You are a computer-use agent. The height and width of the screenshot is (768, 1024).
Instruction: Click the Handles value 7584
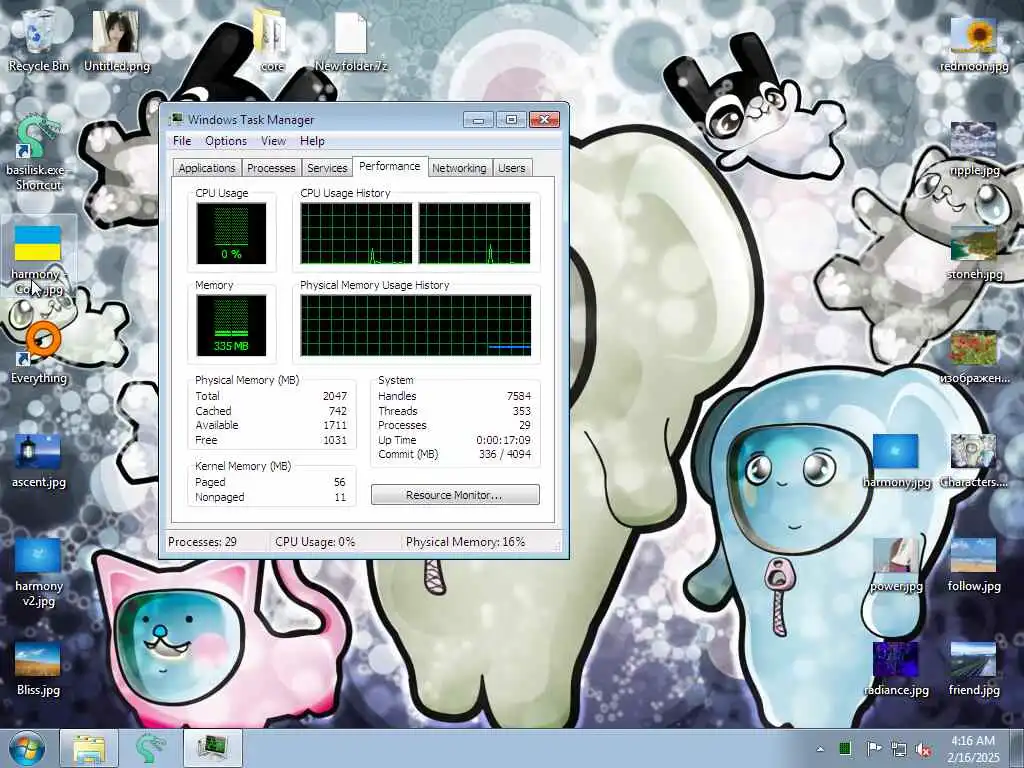tap(519, 396)
